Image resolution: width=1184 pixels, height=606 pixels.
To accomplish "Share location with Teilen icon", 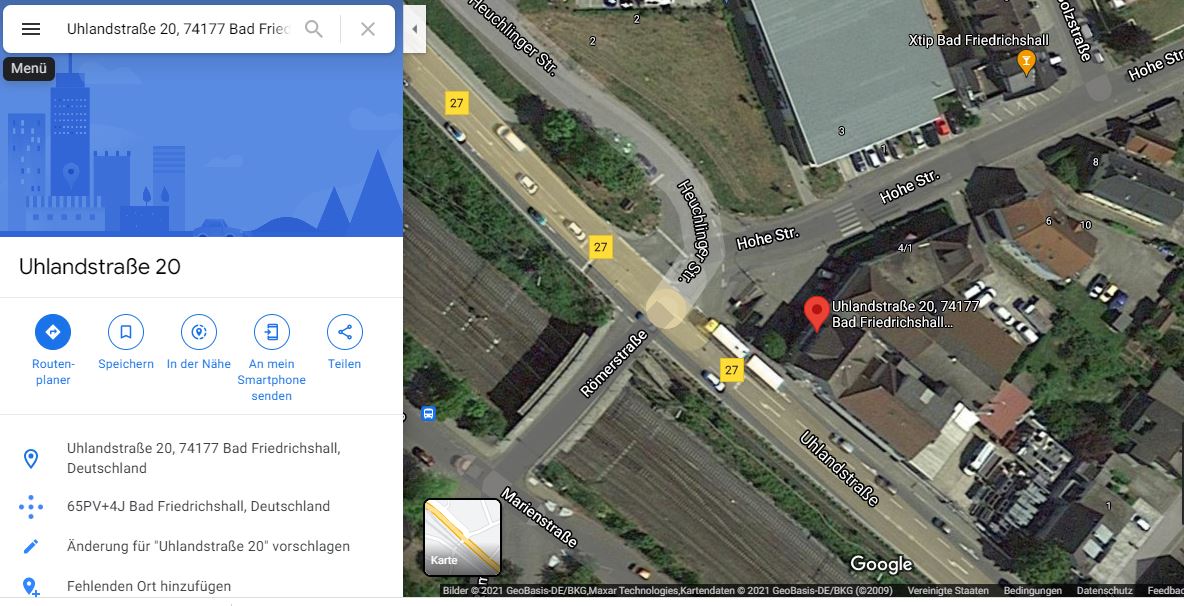I will click(344, 332).
